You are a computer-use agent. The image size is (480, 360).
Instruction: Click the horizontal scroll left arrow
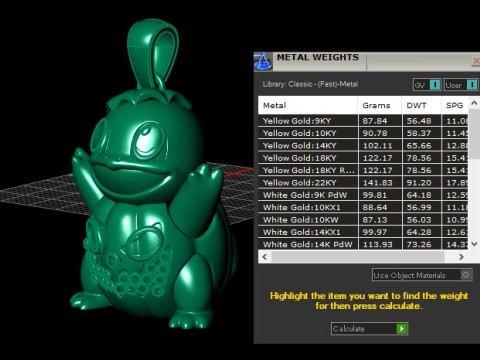[x=265, y=257]
